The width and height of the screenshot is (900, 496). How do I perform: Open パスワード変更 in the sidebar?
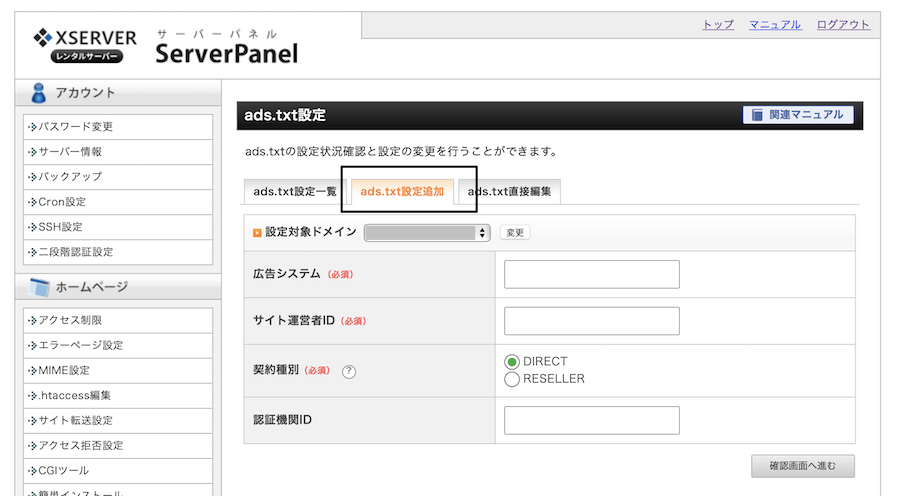(118, 127)
